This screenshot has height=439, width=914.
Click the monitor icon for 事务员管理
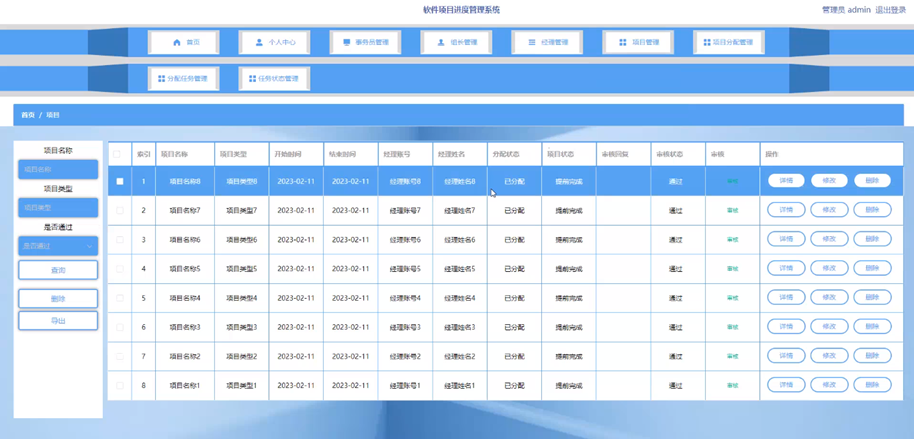click(x=347, y=43)
